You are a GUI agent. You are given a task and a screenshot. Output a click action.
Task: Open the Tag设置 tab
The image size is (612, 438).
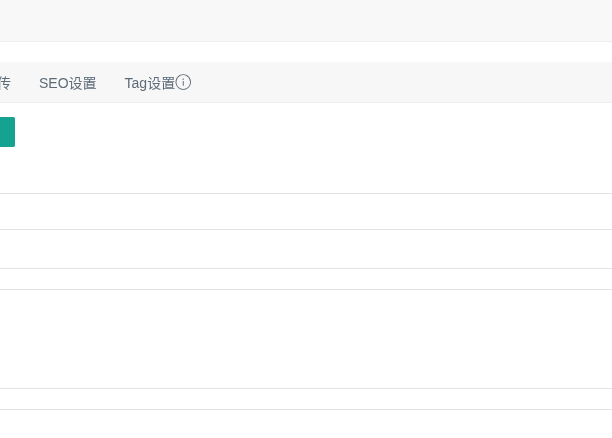(x=149, y=83)
